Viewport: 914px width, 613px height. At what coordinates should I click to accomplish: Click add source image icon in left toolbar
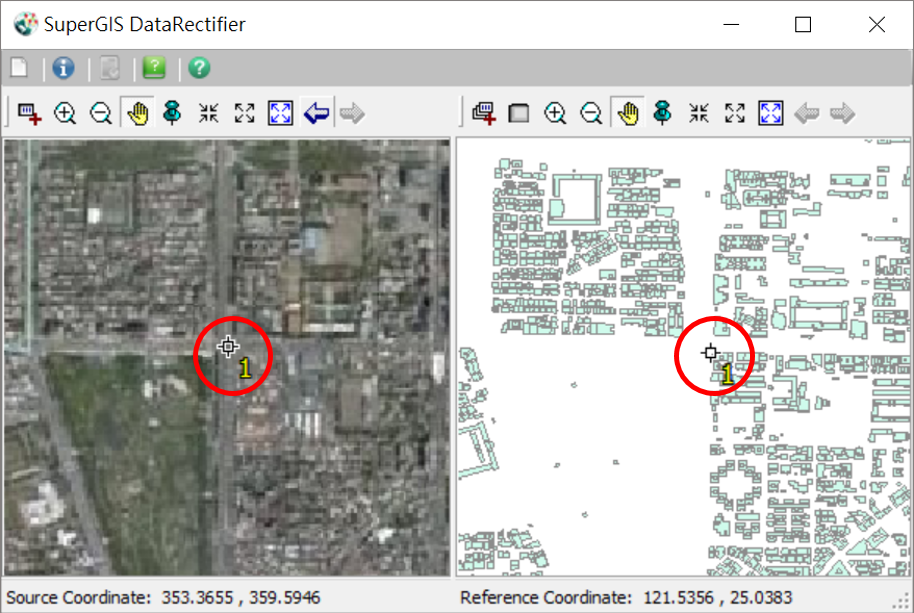(x=29, y=113)
